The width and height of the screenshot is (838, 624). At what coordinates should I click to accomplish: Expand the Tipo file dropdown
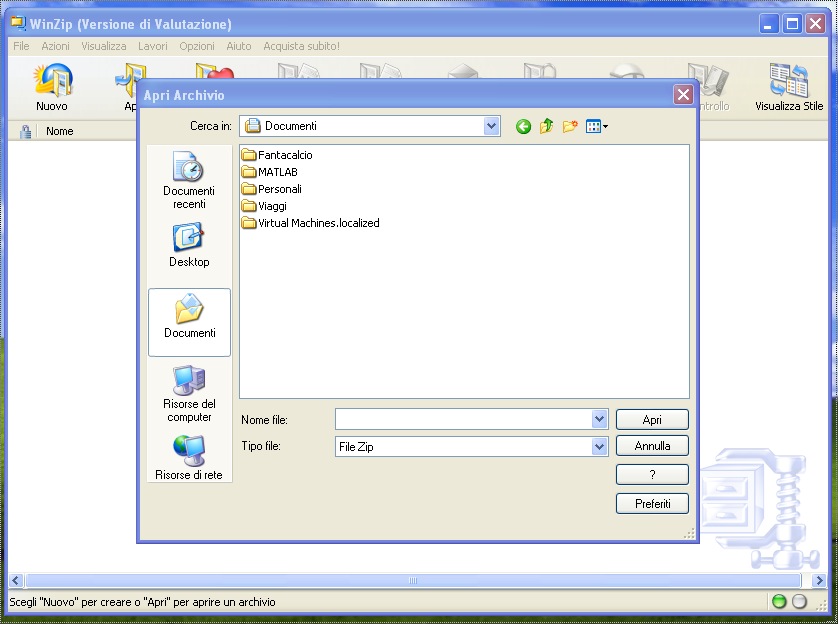599,447
